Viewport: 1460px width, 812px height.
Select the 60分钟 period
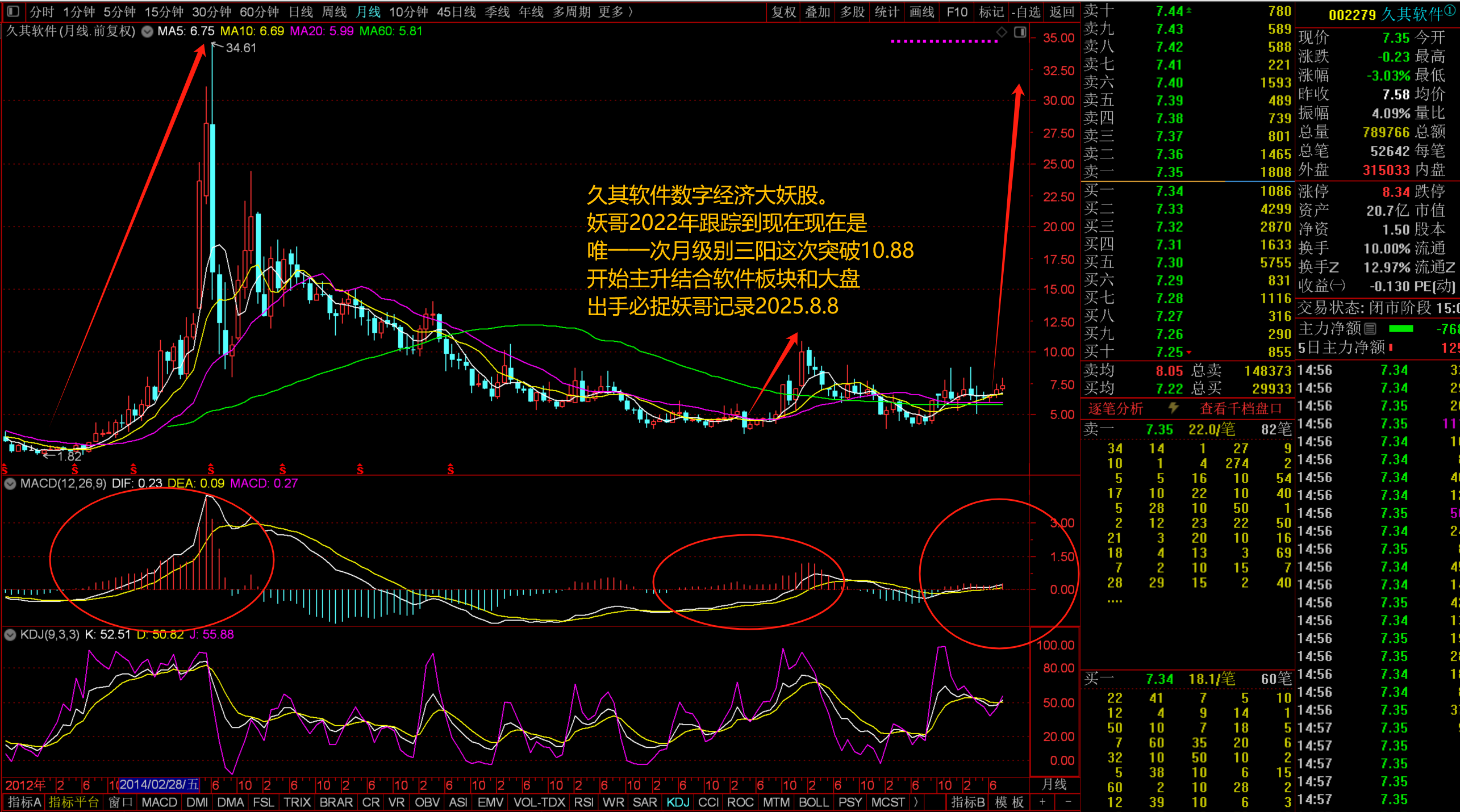(x=259, y=11)
